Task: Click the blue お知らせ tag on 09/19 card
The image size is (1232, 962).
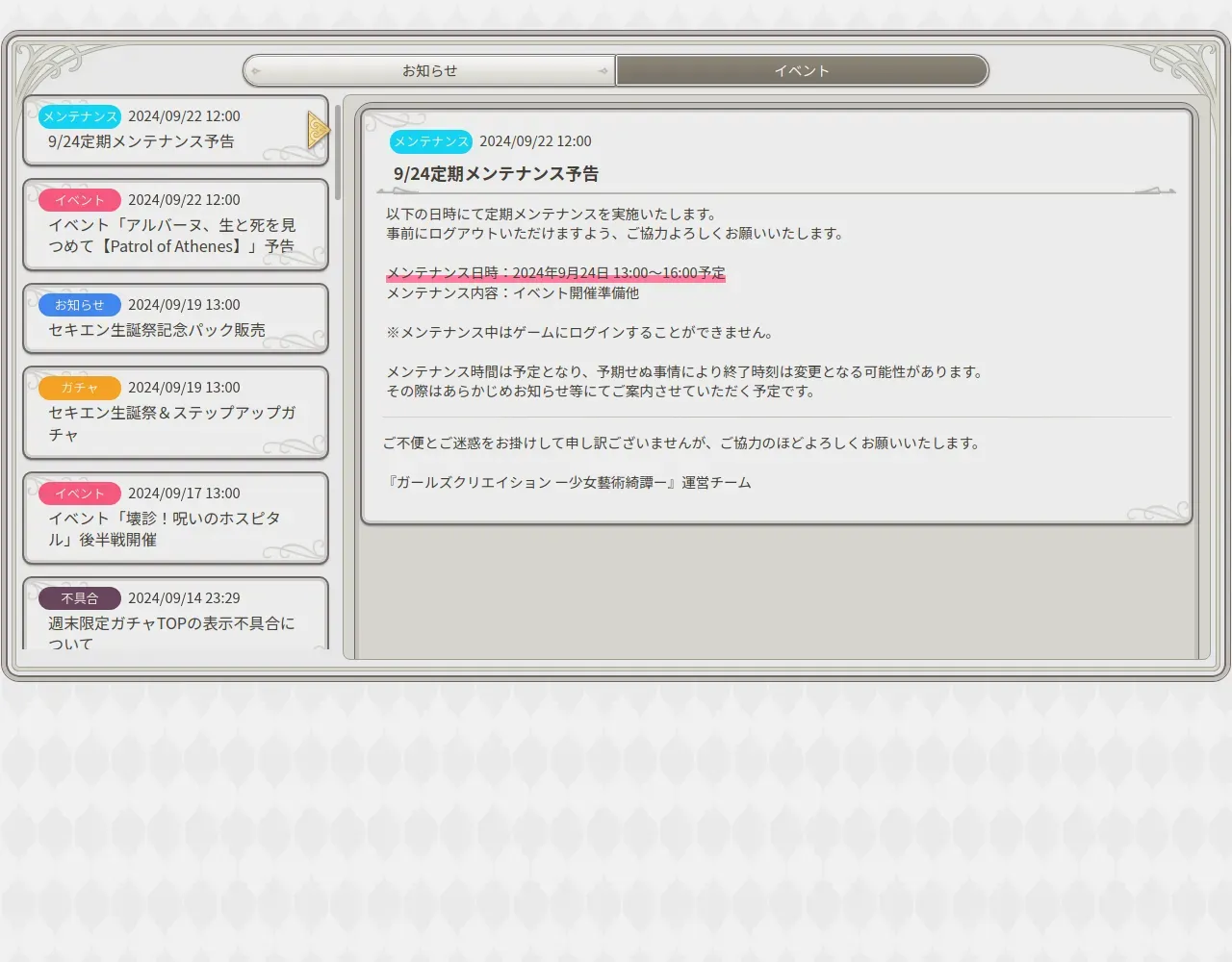Action: [x=80, y=305]
